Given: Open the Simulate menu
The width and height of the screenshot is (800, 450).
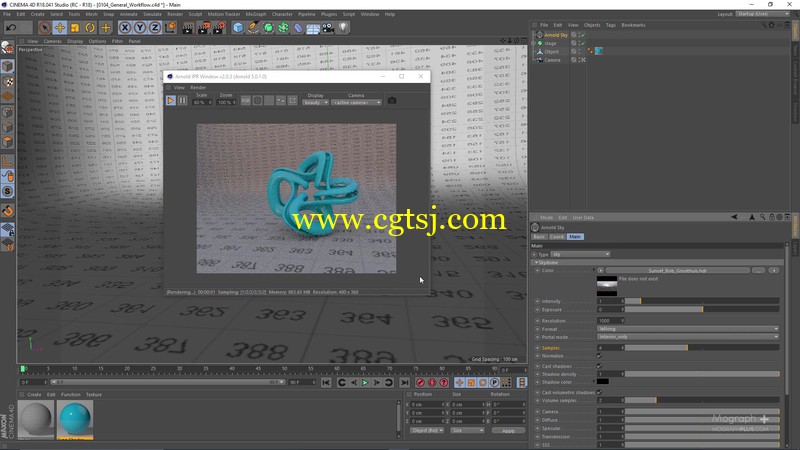Looking at the screenshot, I should click(152, 14).
